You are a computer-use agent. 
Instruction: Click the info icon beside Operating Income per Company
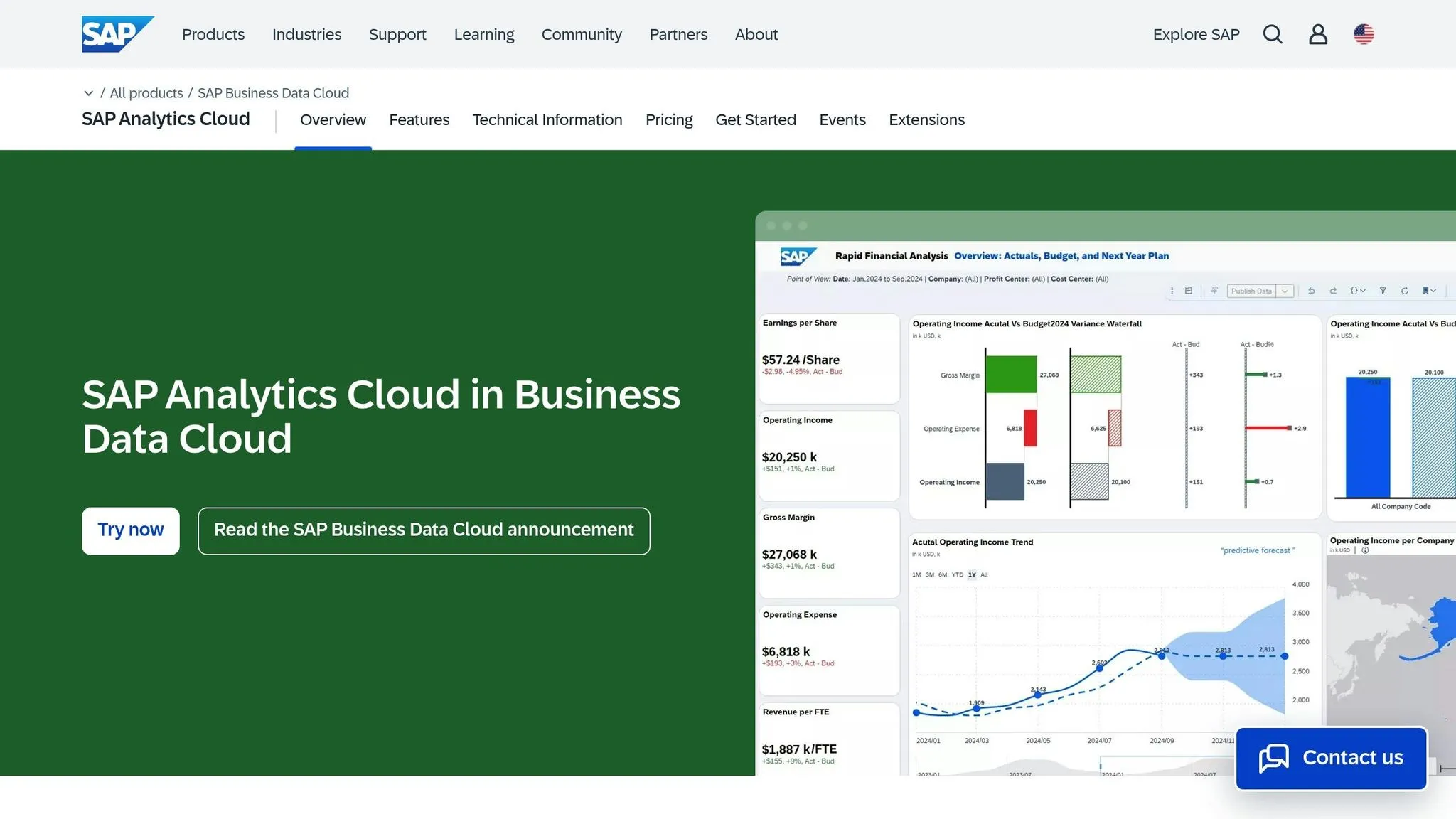(x=1365, y=550)
